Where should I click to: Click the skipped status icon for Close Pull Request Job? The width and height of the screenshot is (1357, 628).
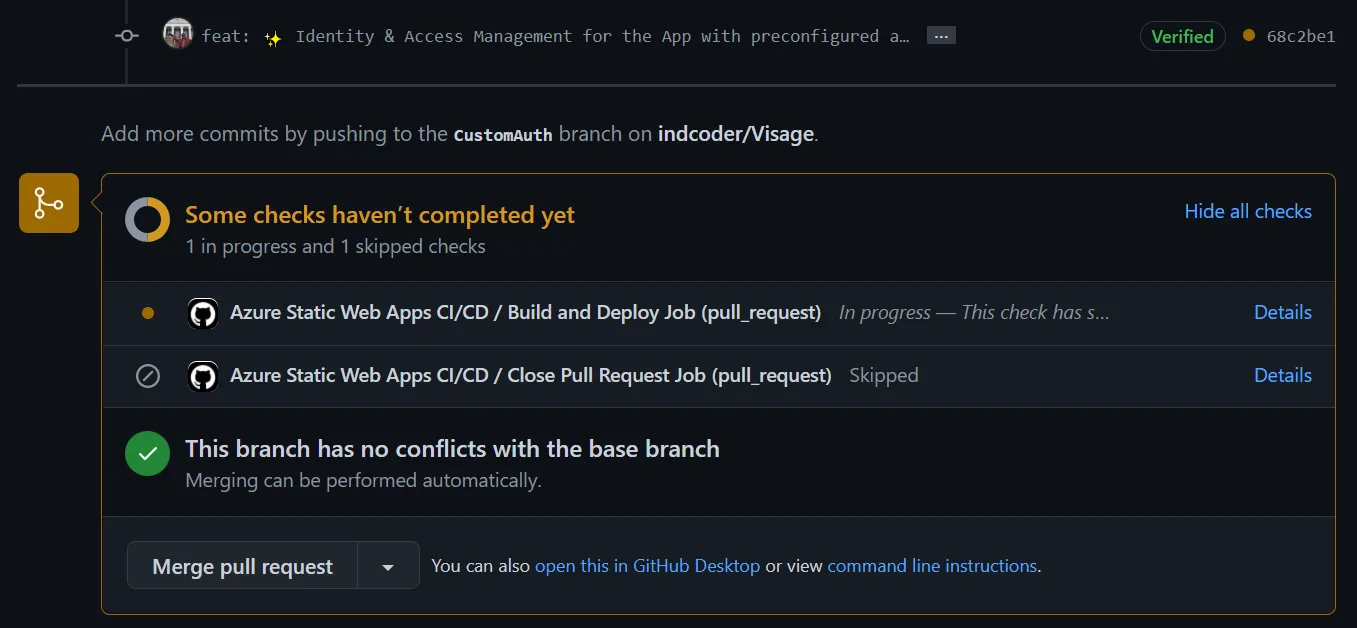[x=148, y=376]
